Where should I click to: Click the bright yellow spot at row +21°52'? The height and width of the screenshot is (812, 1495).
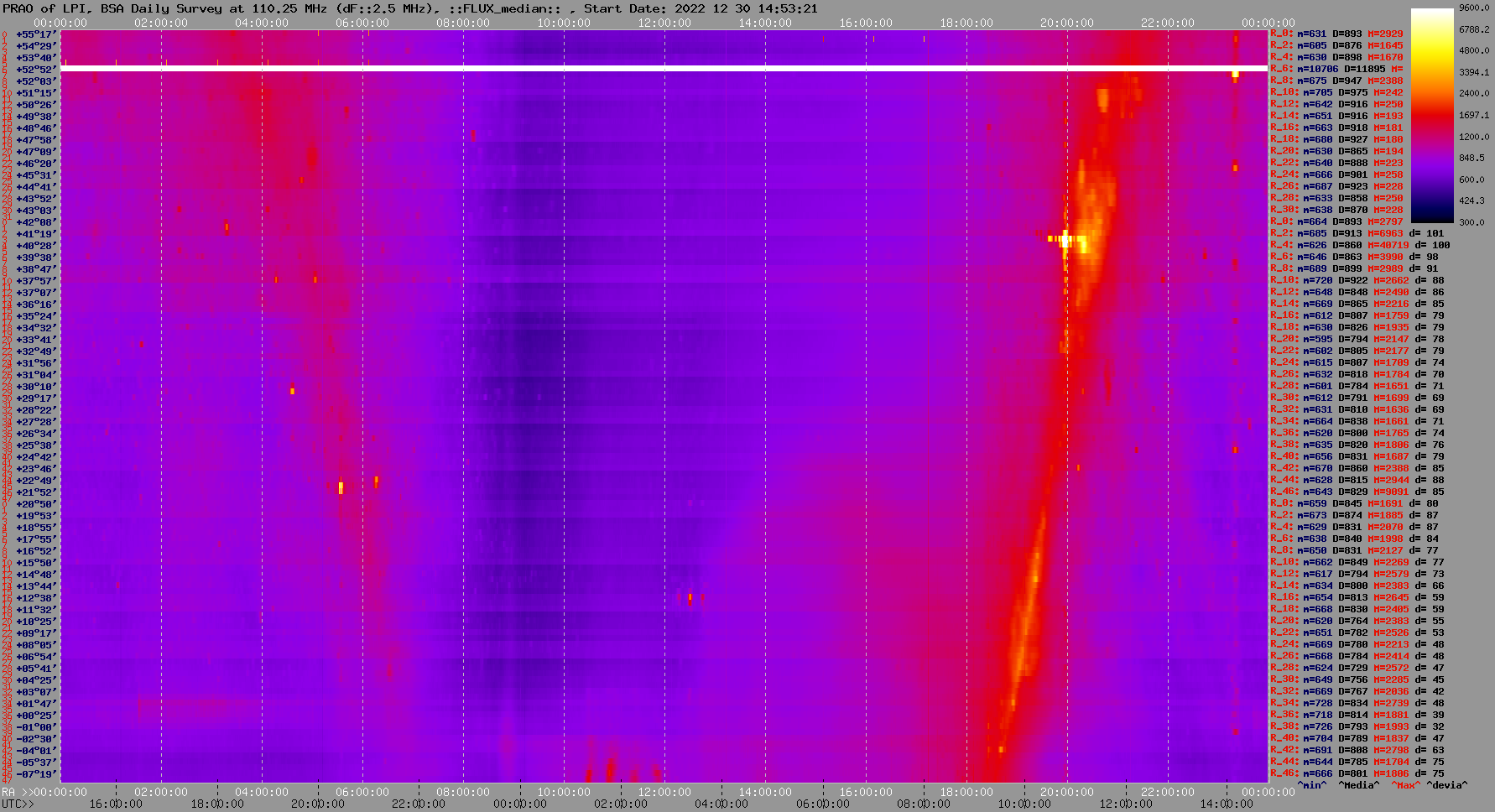point(341,487)
